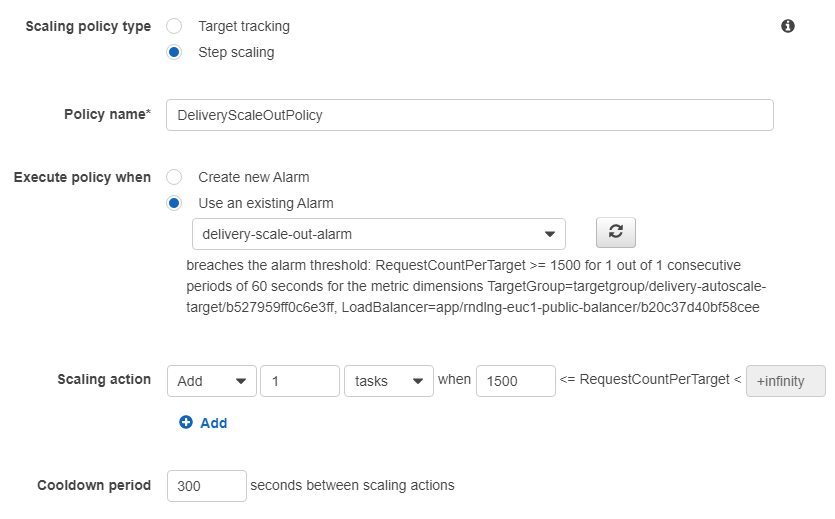Click the 1500 lower bound field
The width and height of the screenshot is (835, 519).
click(x=515, y=381)
